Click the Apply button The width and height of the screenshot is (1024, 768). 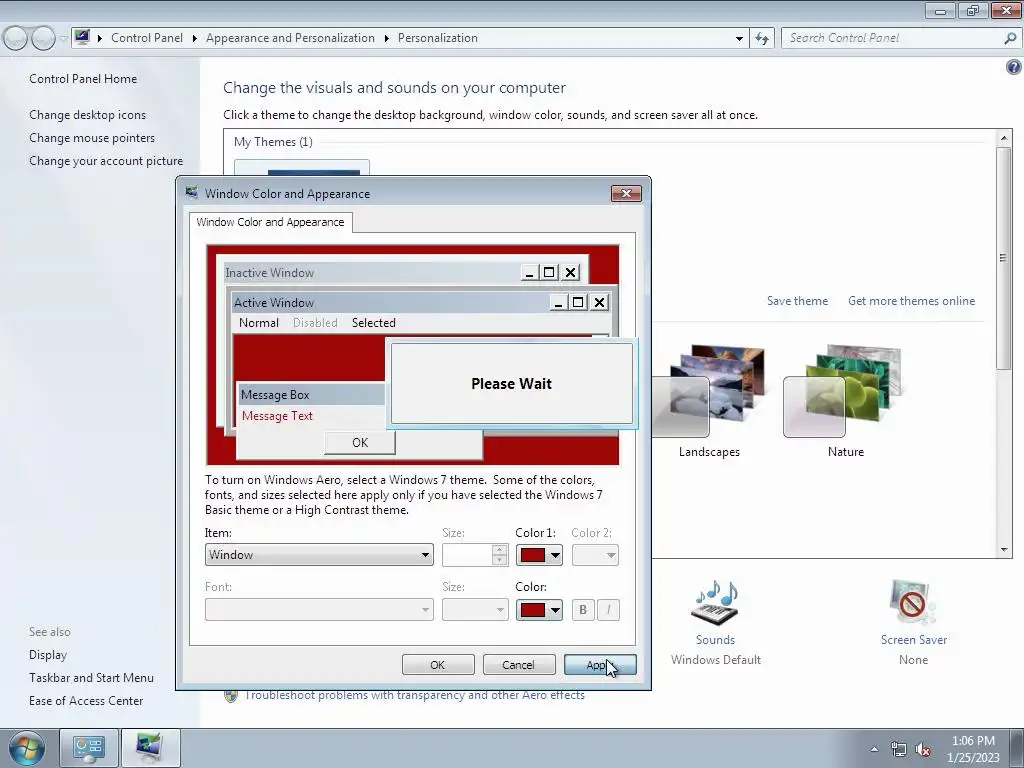[x=600, y=665]
